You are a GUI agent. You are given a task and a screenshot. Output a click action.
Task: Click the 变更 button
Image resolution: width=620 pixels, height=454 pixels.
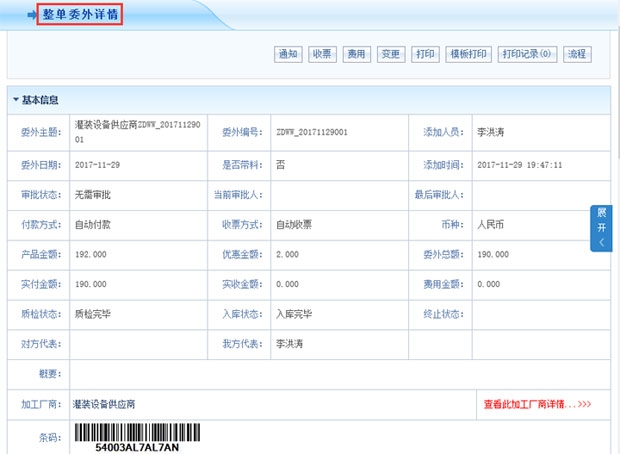391,54
